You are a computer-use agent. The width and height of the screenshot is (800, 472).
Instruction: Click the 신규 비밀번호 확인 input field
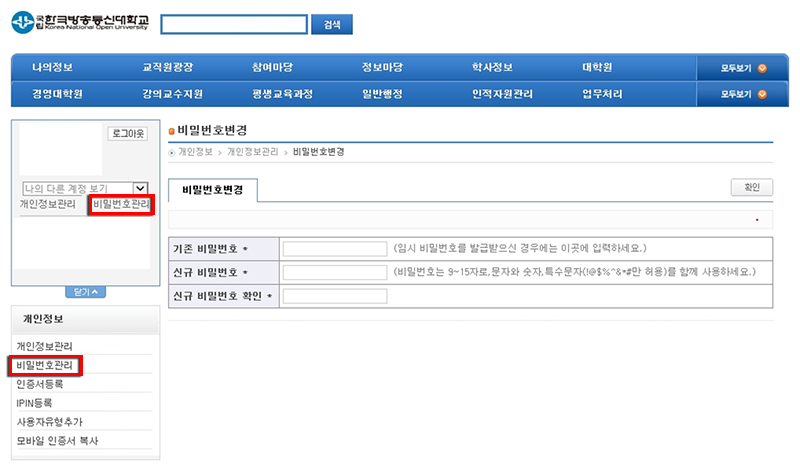[335, 296]
